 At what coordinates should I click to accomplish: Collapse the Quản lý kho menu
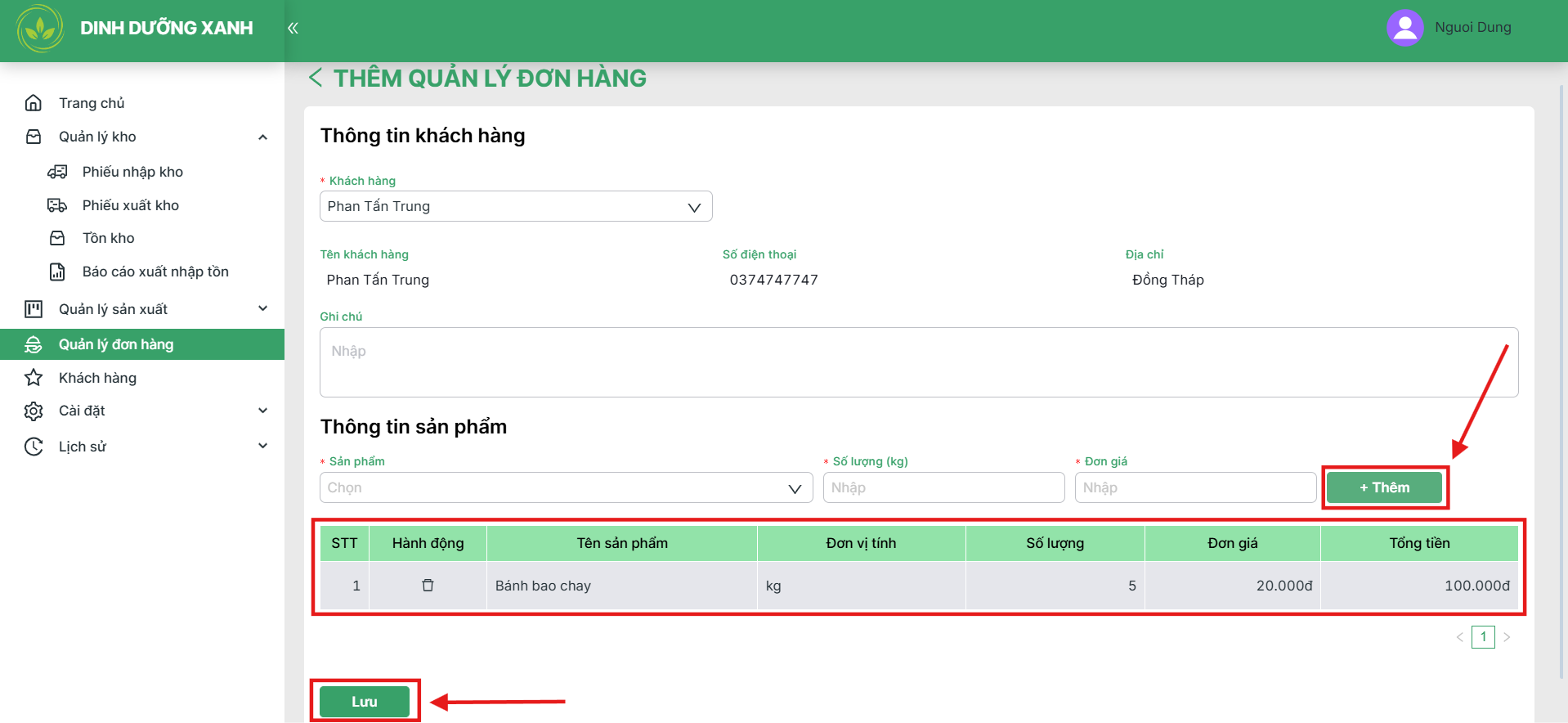tap(262, 137)
